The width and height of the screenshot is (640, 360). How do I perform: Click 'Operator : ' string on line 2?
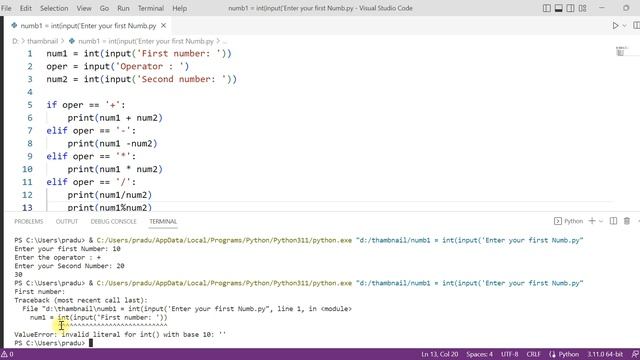[x=150, y=66]
